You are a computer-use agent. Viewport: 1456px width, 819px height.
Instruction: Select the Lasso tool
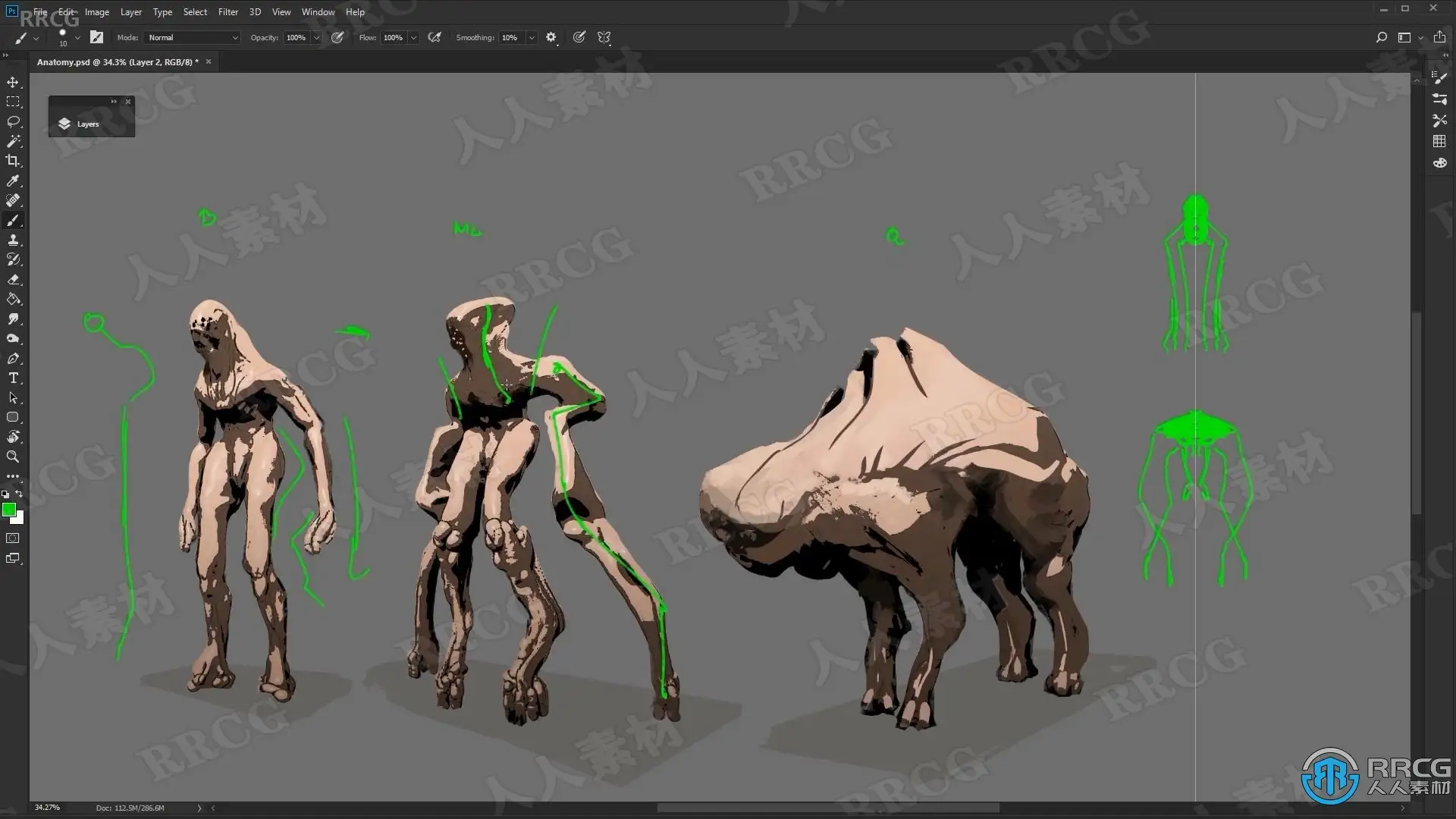point(13,121)
